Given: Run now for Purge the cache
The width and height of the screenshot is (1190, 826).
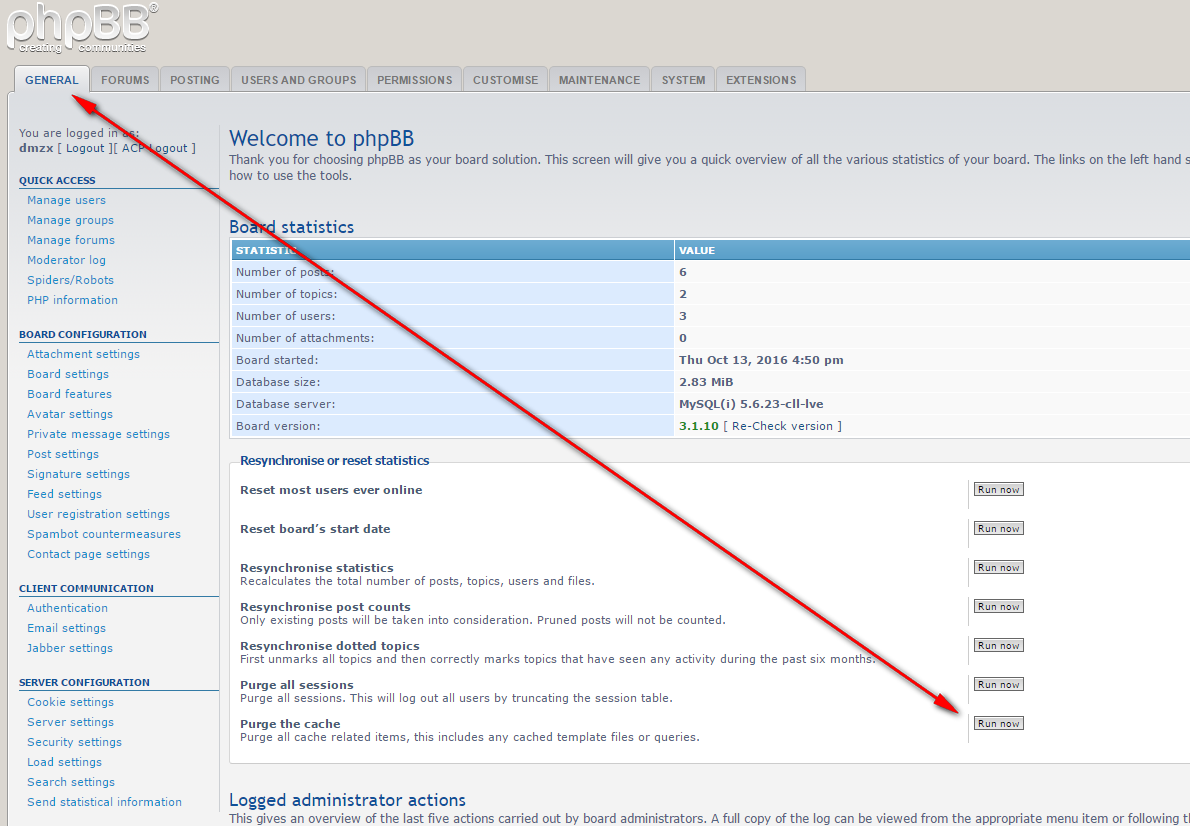Looking at the screenshot, I should click(998, 724).
